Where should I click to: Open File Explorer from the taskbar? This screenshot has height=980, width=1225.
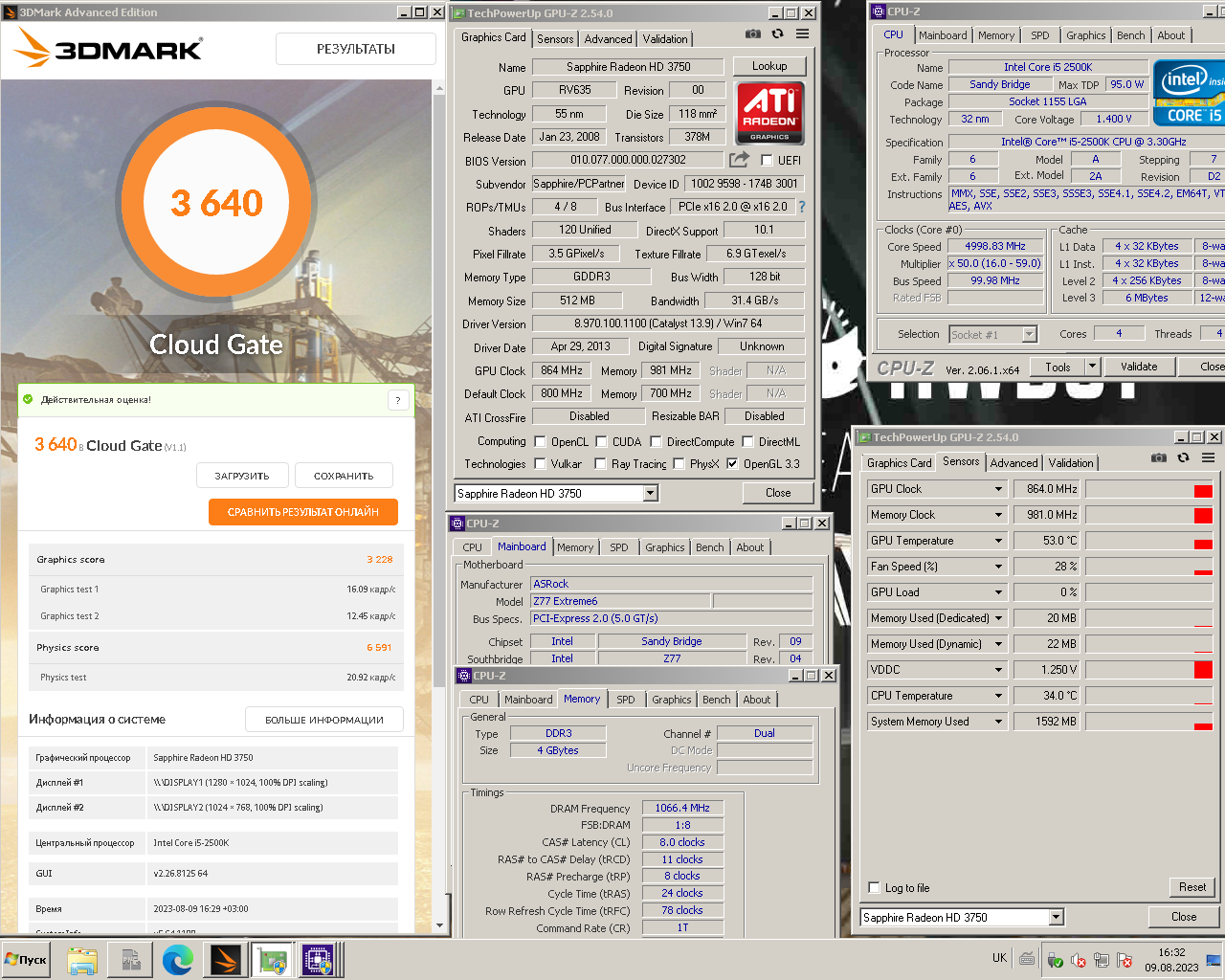[x=82, y=960]
